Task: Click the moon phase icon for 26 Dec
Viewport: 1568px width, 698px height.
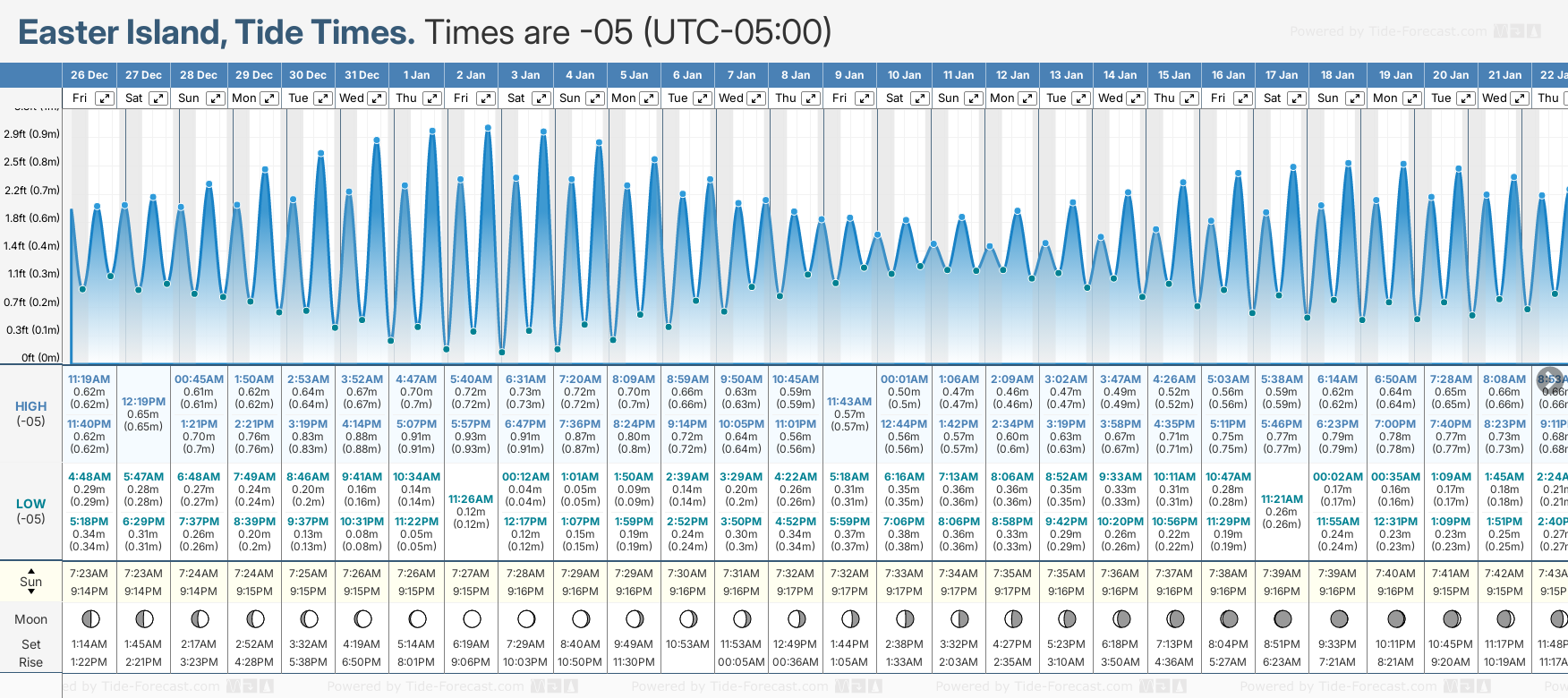Action: pos(89,618)
